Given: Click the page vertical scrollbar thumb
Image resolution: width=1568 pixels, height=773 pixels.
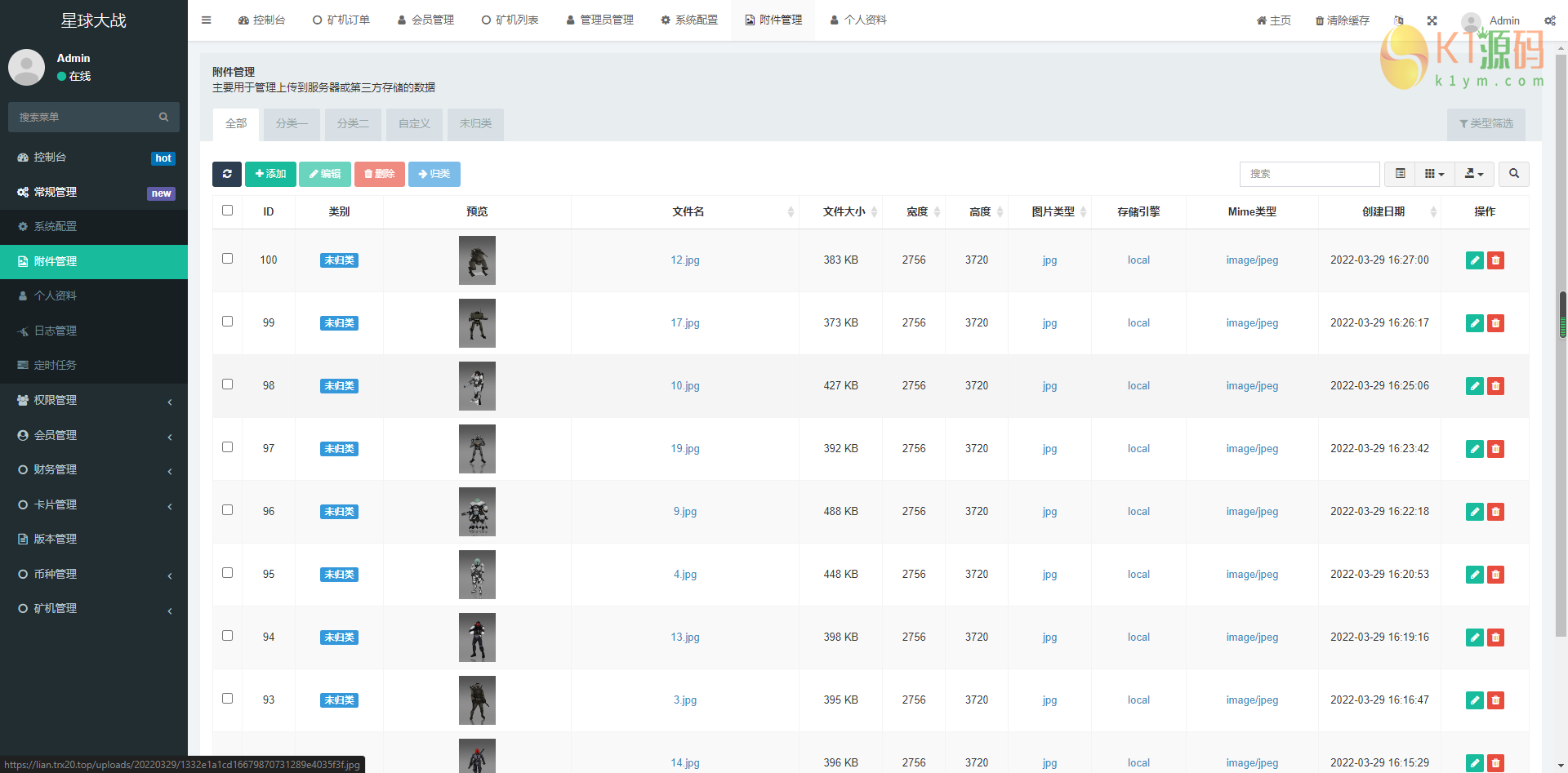Looking at the screenshot, I should 1562,314.
